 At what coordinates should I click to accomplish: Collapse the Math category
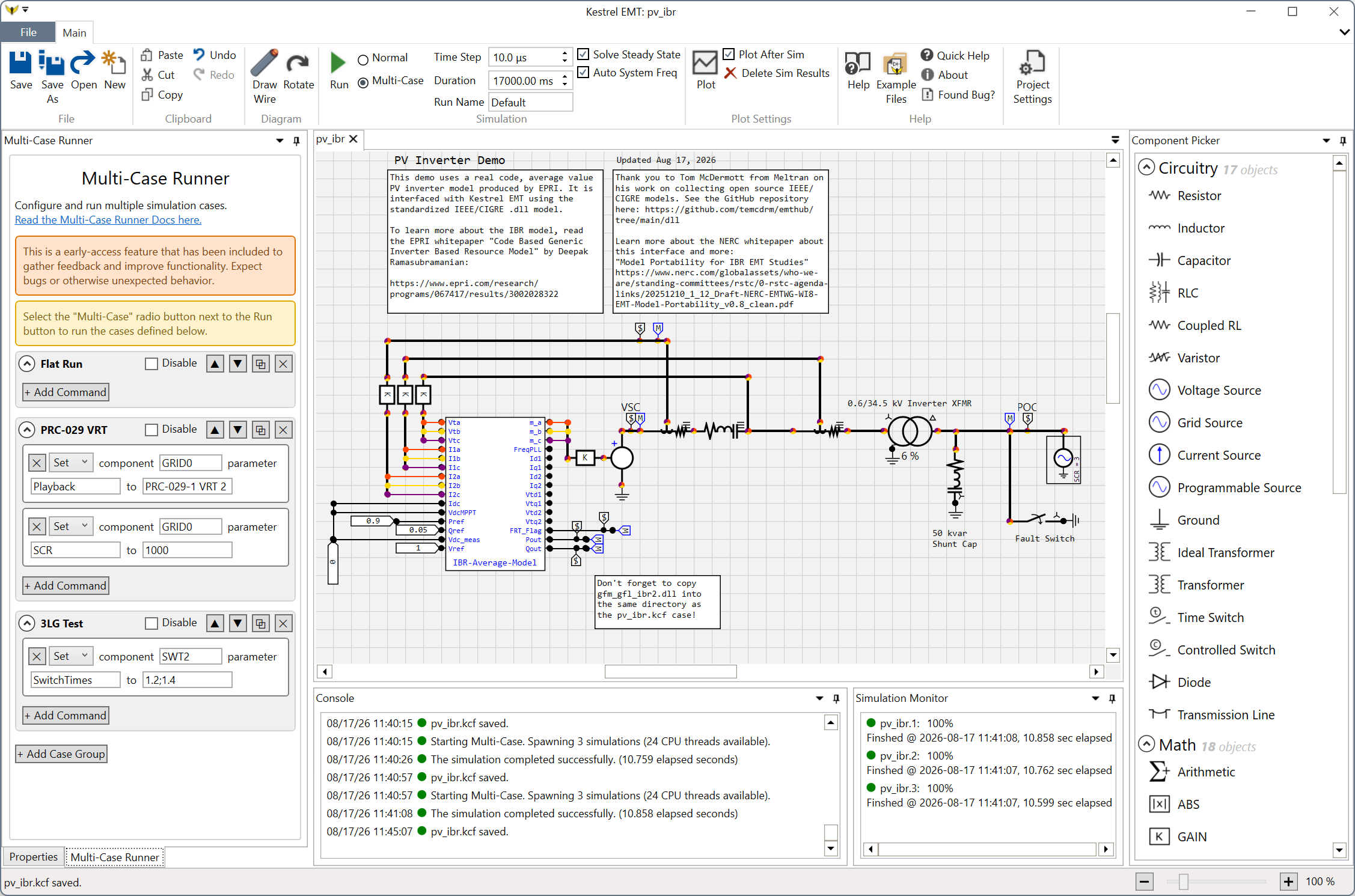[1146, 744]
